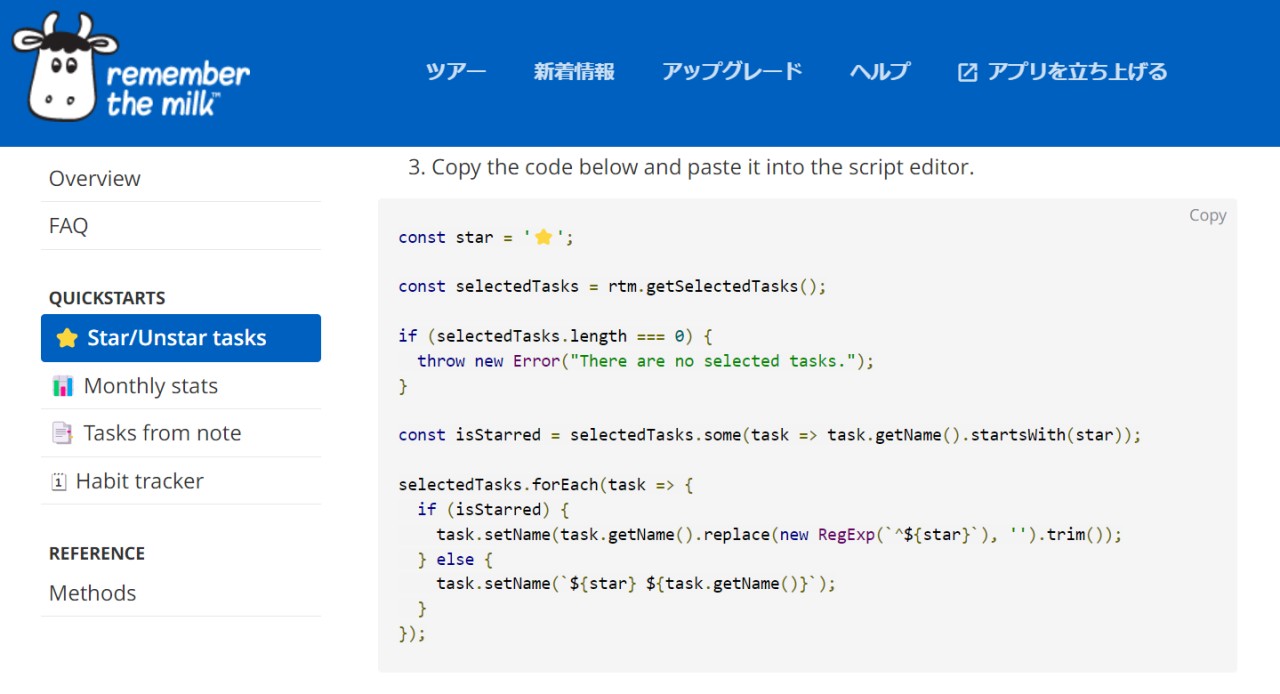The image size is (1280, 694).
Task: Select the Star/Unstar tasks label
Action: click(x=177, y=338)
